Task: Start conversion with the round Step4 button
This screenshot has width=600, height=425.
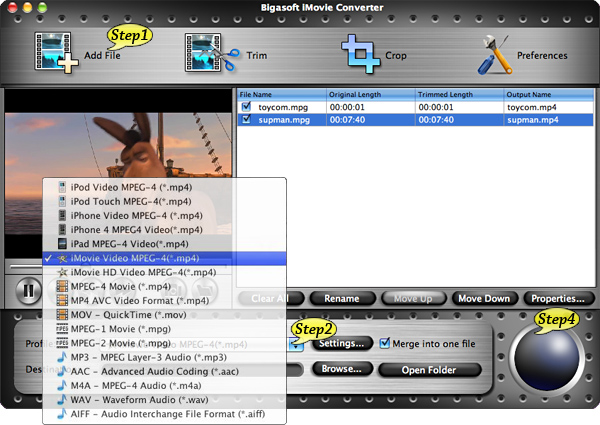Action: [546, 359]
